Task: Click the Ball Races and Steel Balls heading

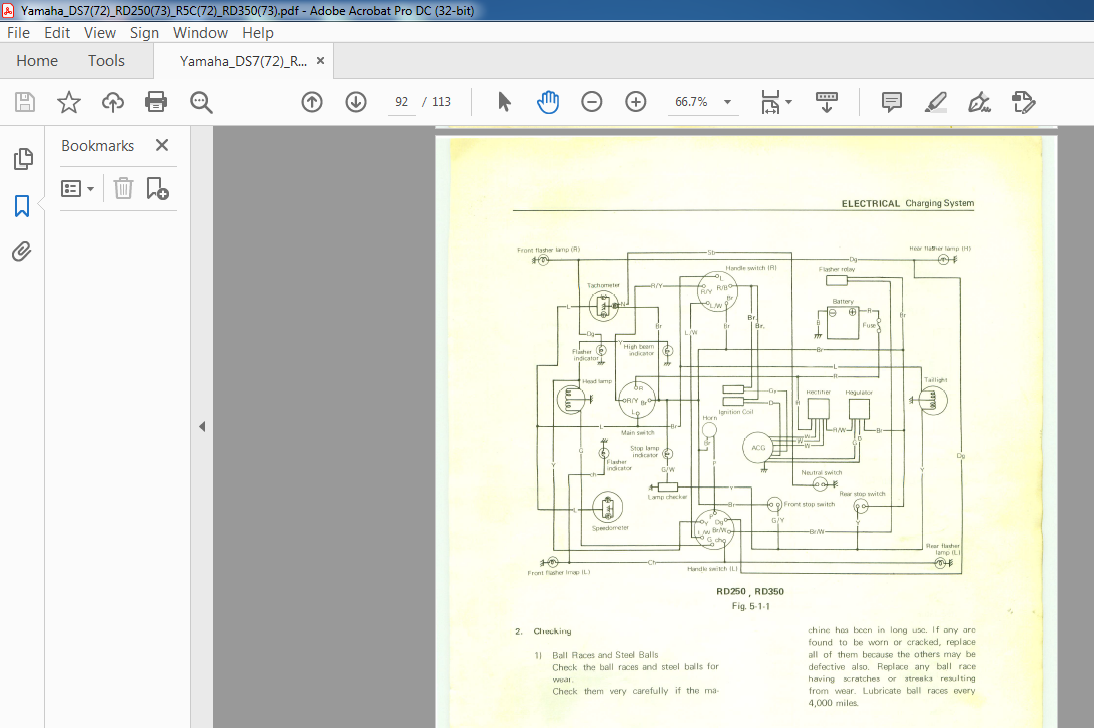Action: click(605, 655)
